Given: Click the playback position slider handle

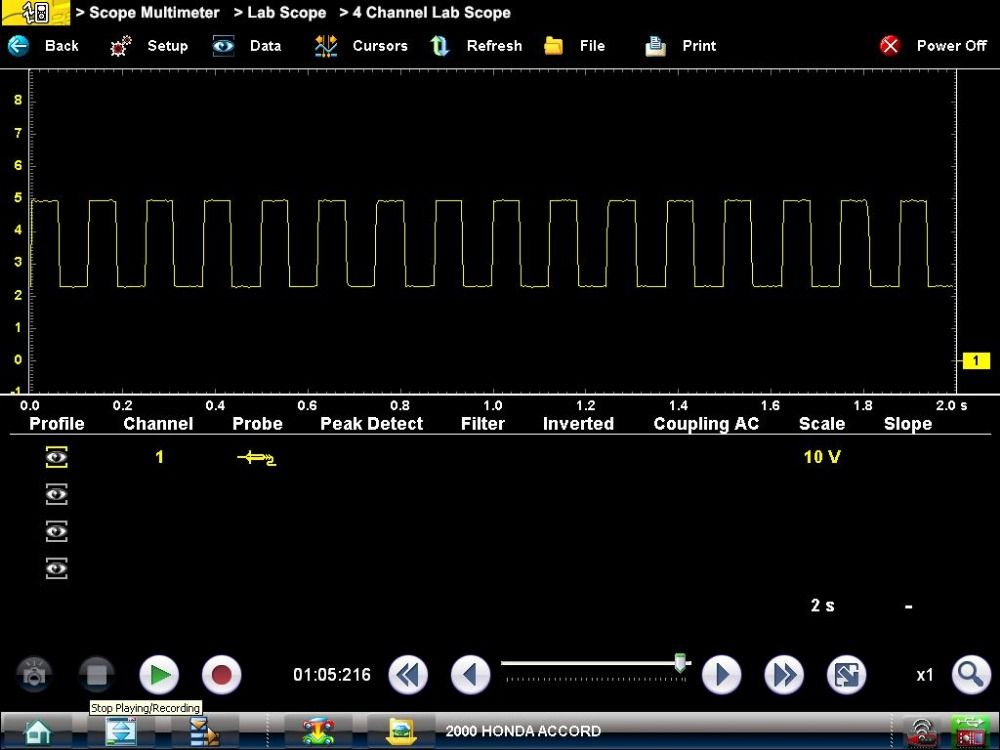Looking at the screenshot, I should [681, 662].
